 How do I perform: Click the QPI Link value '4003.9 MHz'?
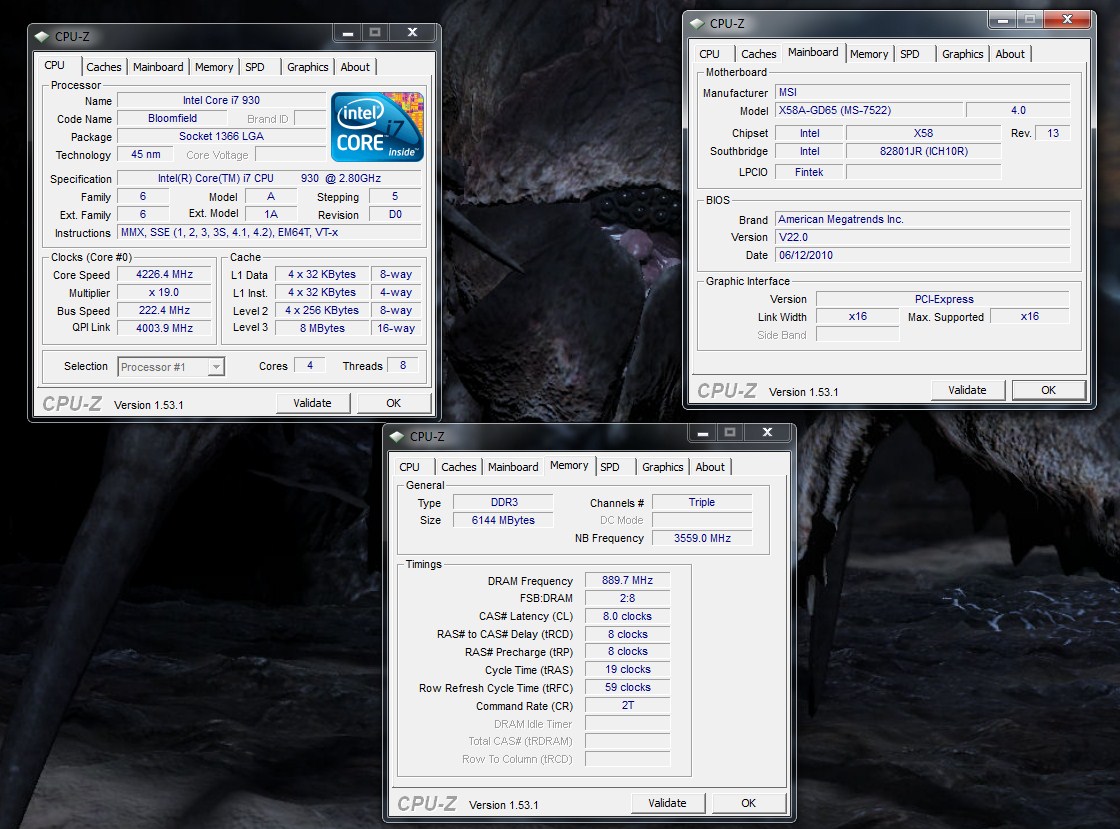tap(164, 328)
